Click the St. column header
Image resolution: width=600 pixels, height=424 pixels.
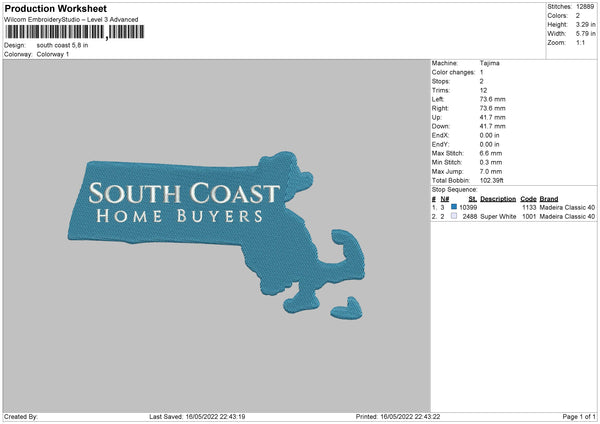473,199
